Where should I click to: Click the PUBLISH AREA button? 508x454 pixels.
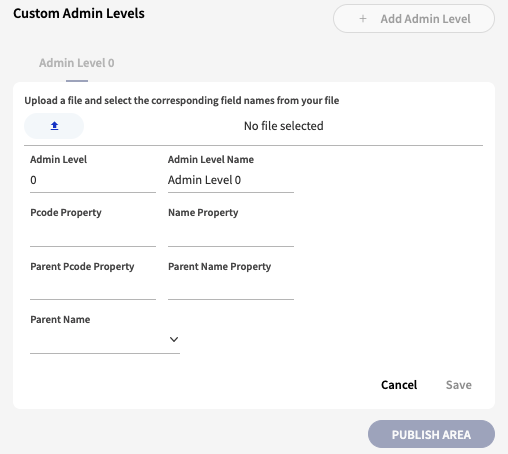point(431,434)
